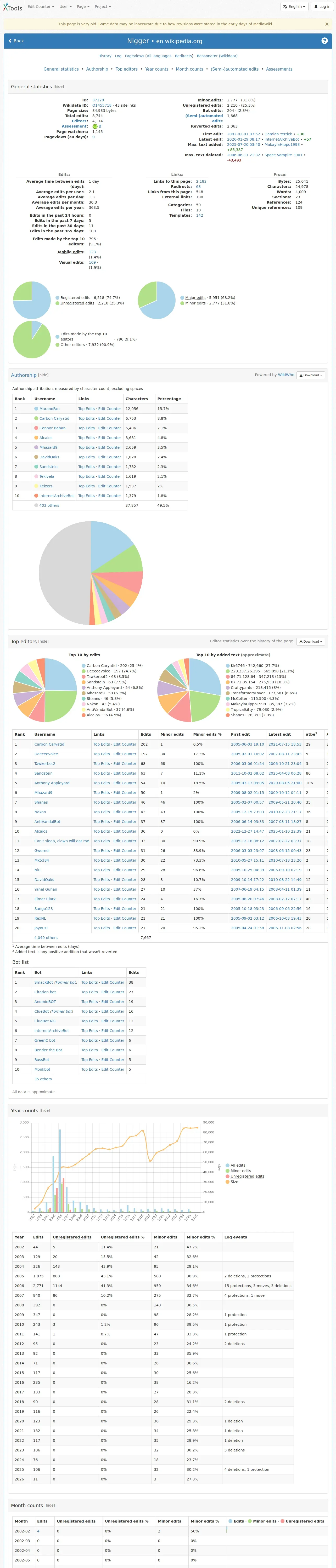Screen dimensions: 336x1568
Task: Open Wikidata ID Q1455718
Action: 102,105
